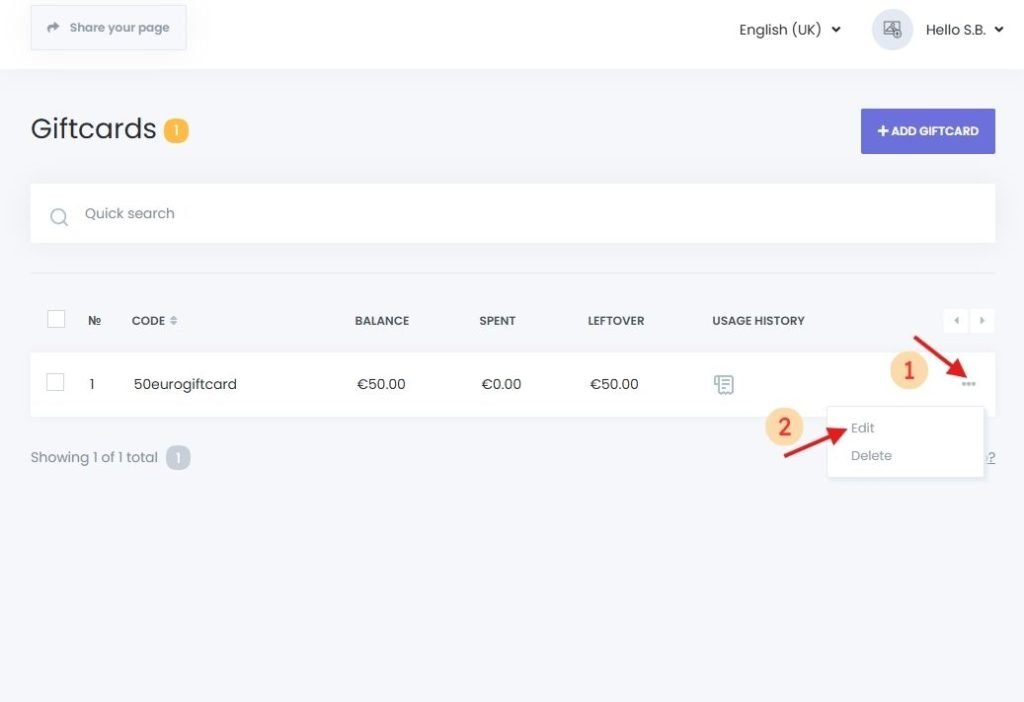Select Edit from the actions menu
Image resolution: width=1024 pixels, height=702 pixels.
click(862, 427)
